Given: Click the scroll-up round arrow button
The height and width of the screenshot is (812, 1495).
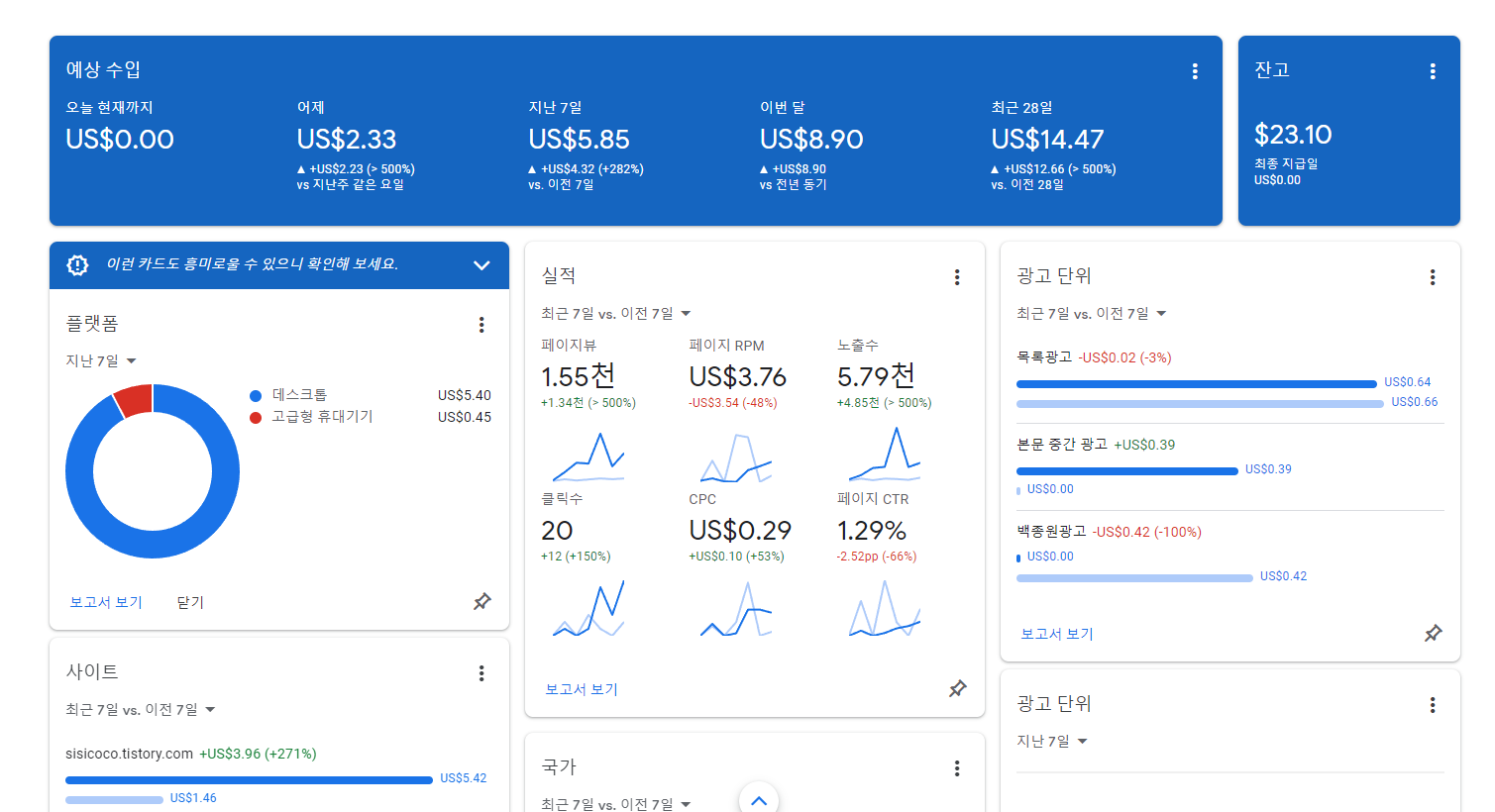Looking at the screenshot, I should 759,800.
